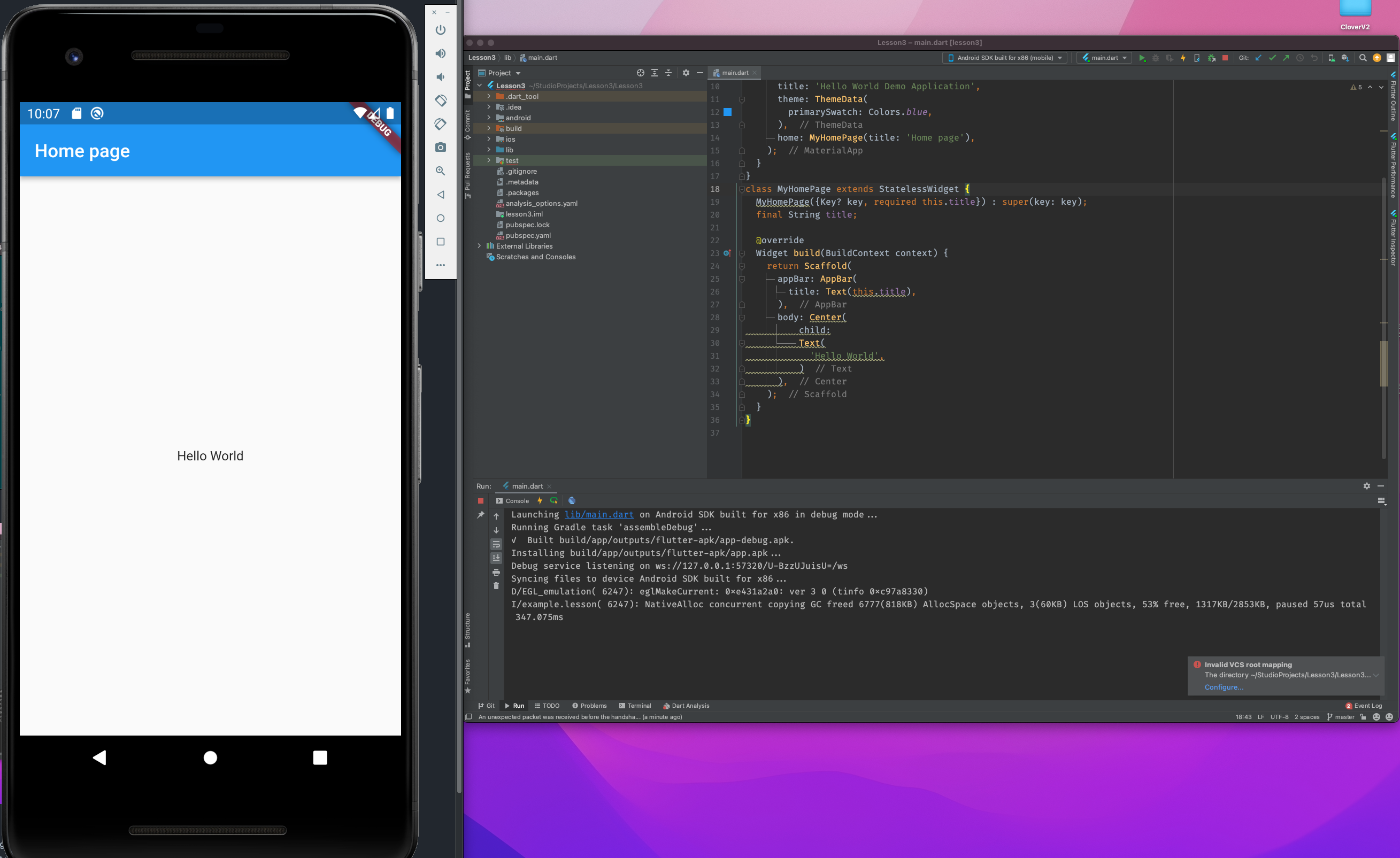The height and width of the screenshot is (858, 1400).
Task: Trigger Flutter Hot Reload lightning bolt in top toolbar
Action: point(1183,58)
